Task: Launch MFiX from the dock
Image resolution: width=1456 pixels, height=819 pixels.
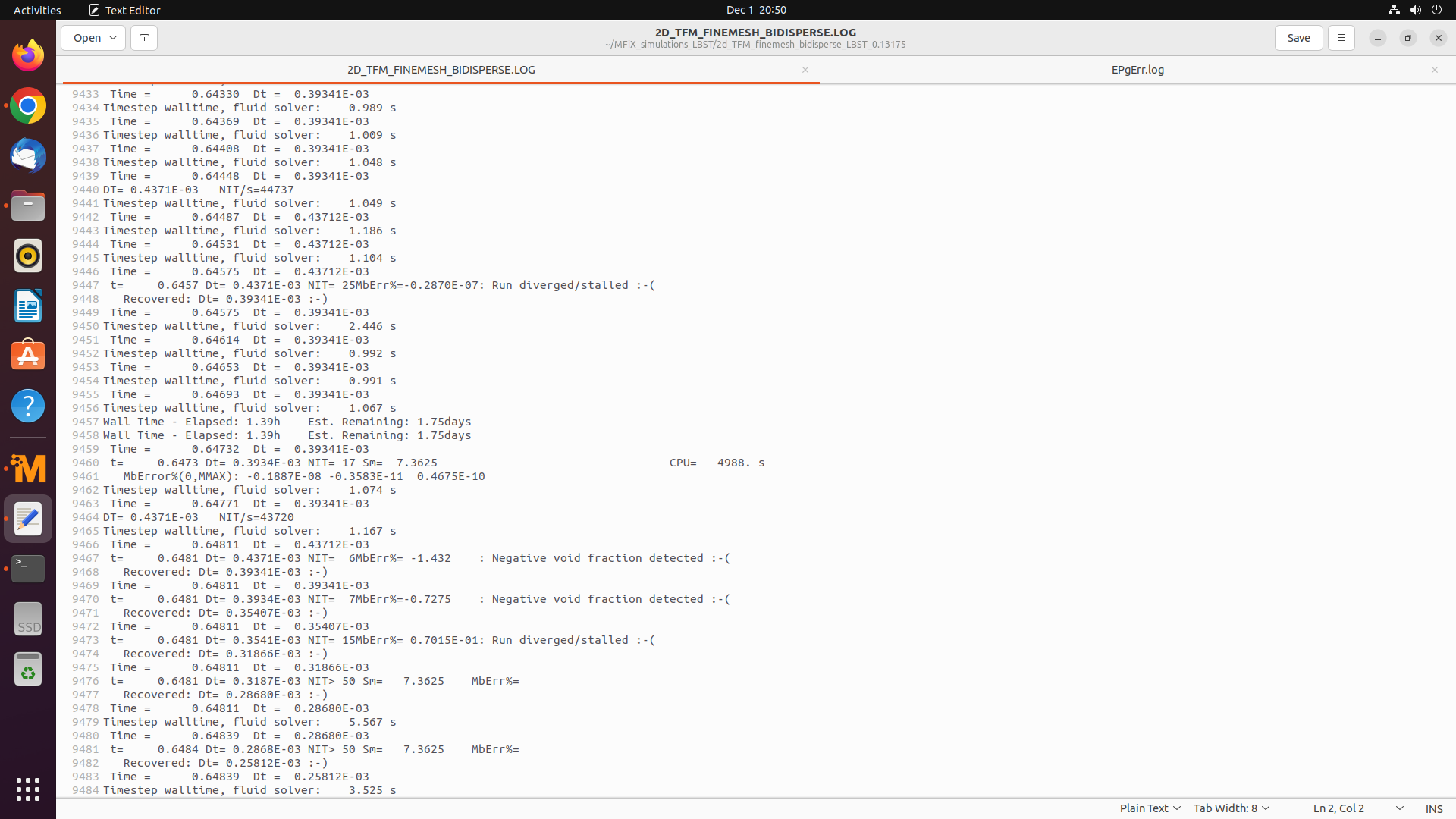Action: pos(28,468)
